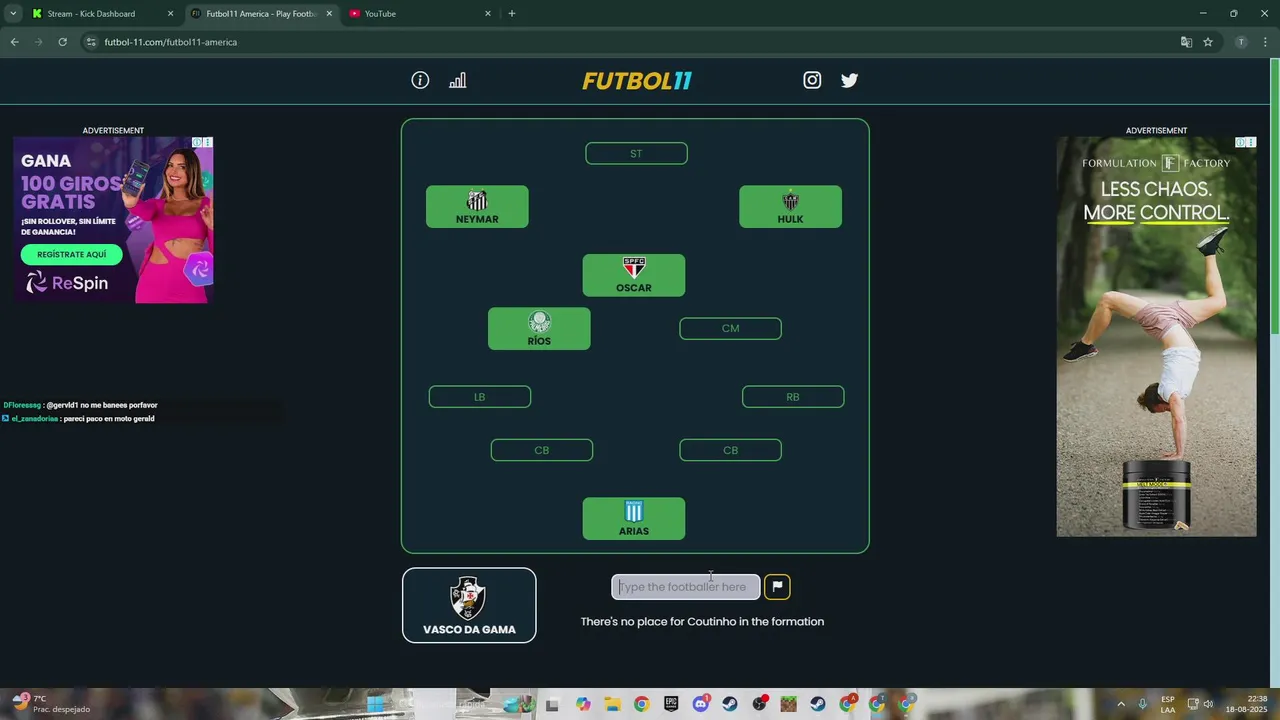Image resolution: width=1280 pixels, height=720 pixels.
Task: Open the ESP LAA language switcher
Action: coord(1168,704)
